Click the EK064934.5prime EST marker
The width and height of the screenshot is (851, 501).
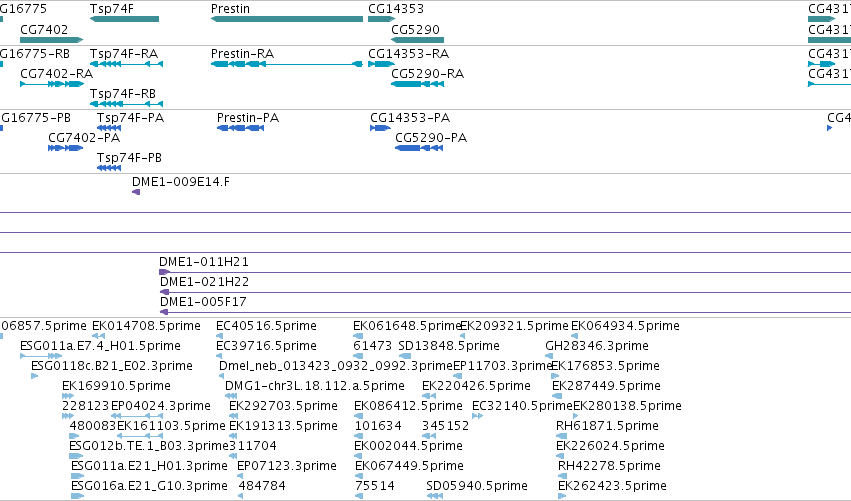(x=574, y=337)
